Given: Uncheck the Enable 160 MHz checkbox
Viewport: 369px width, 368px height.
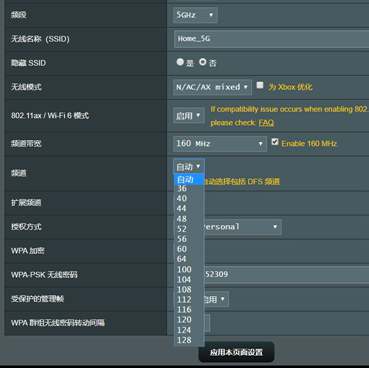Looking at the screenshot, I should point(275,142).
